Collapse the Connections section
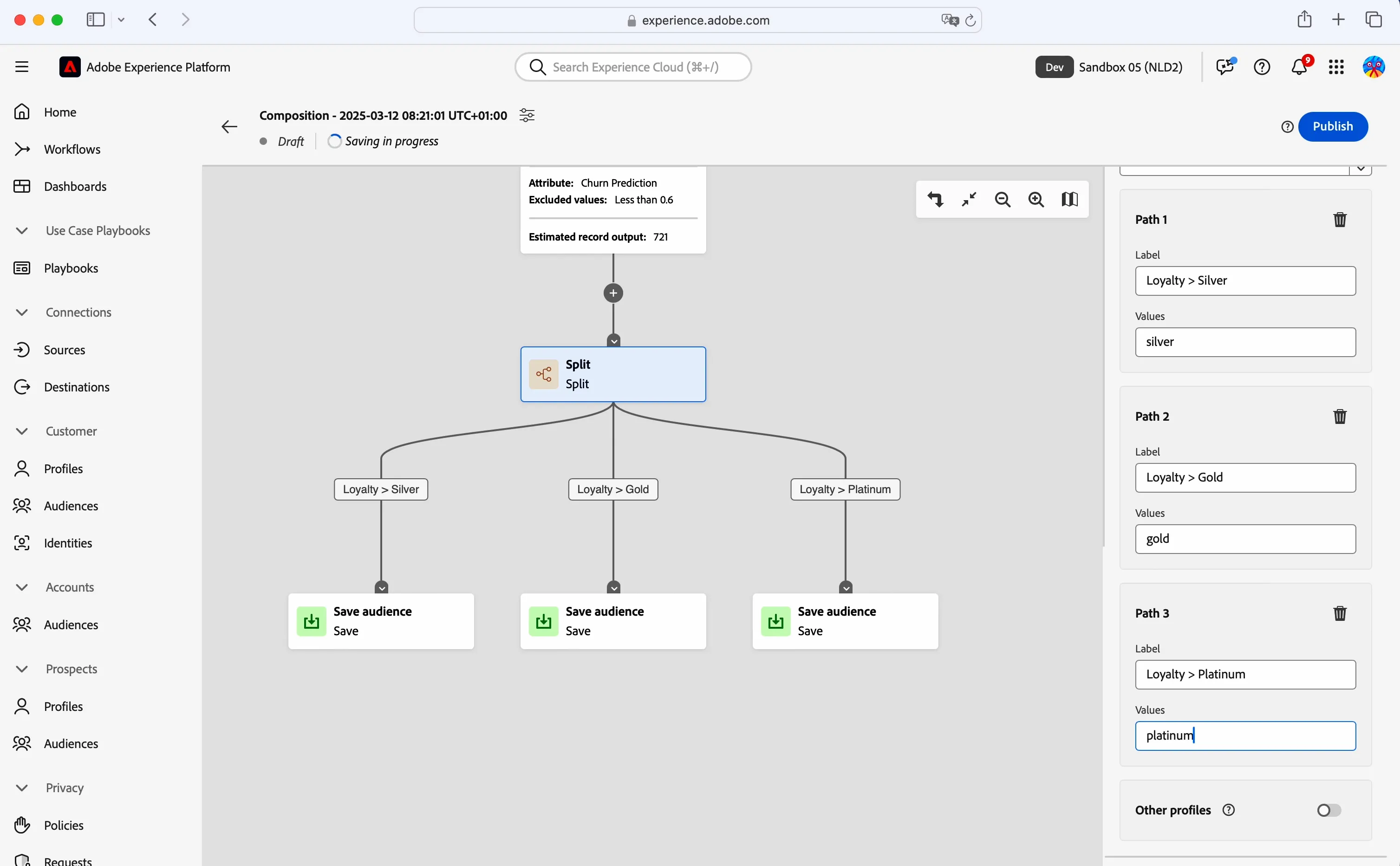Viewport: 1400px width, 866px height. pyautogui.click(x=22, y=312)
